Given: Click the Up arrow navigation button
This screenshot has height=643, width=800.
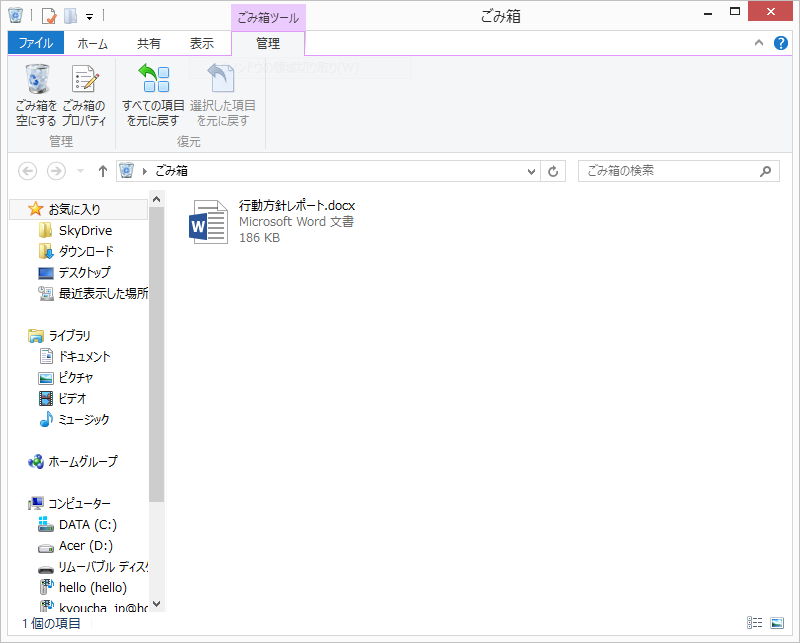Looking at the screenshot, I should (x=103, y=171).
